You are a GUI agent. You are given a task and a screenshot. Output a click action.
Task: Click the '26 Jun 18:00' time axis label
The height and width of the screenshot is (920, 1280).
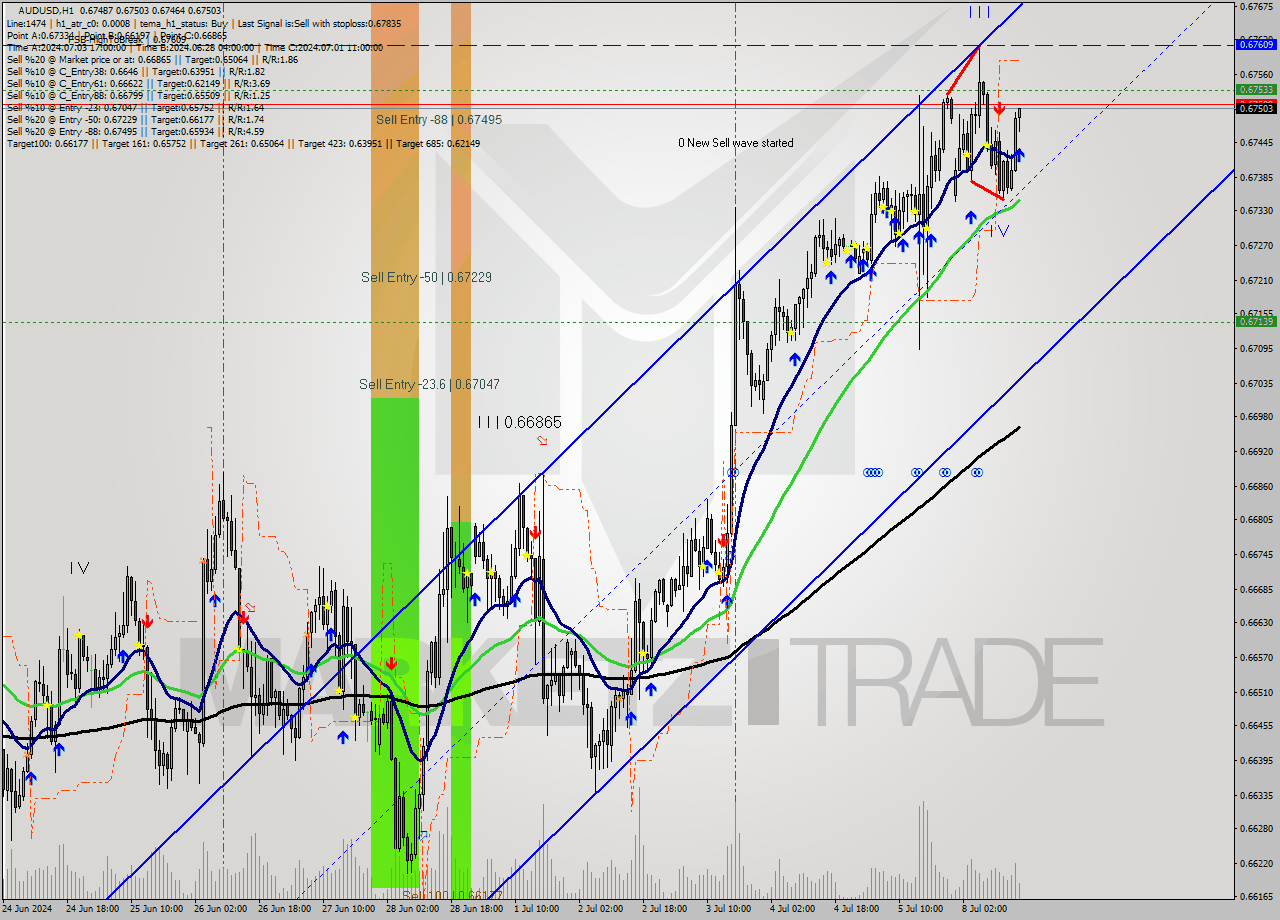pyautogui.click(x=285, y=909)
